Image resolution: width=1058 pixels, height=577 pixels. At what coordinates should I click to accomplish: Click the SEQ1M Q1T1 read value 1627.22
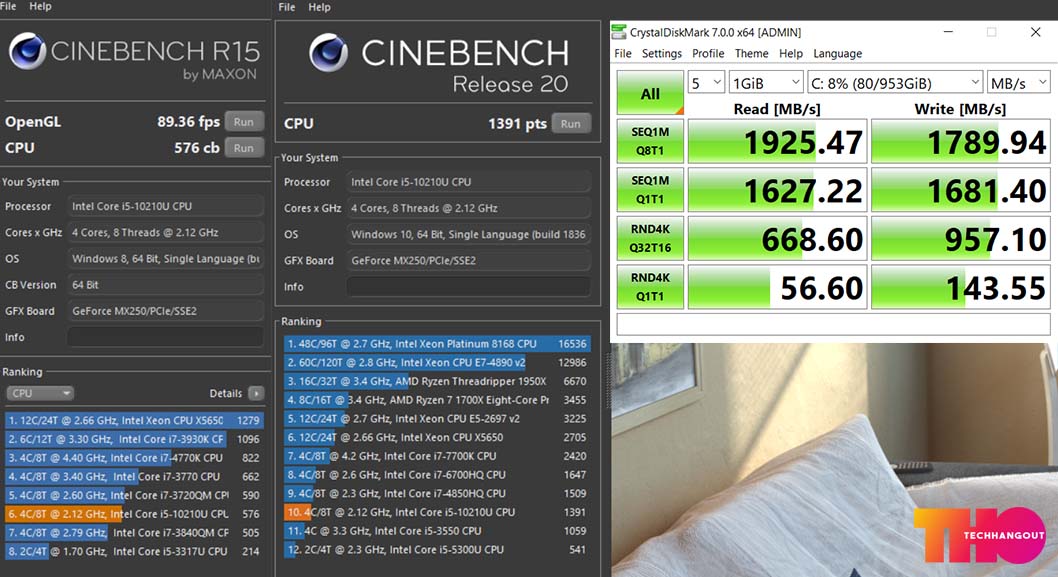(777, 190)
